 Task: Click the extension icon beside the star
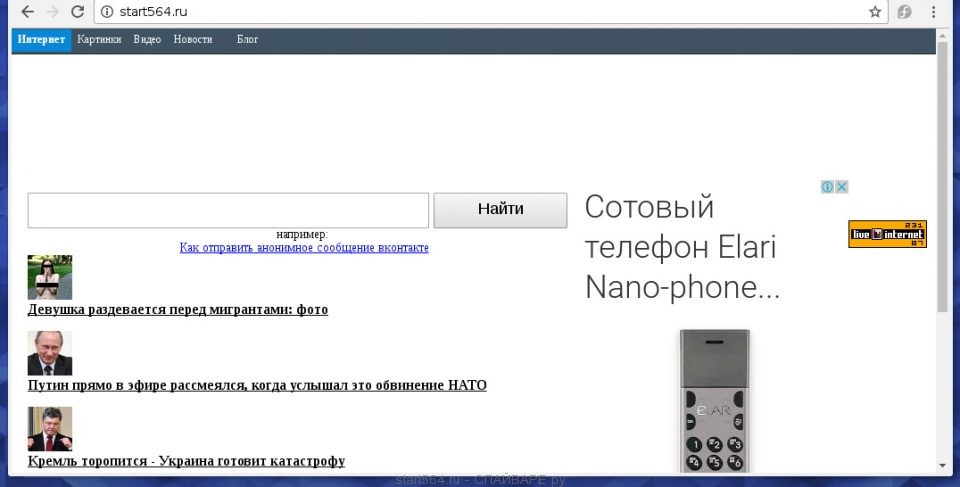pos(904,12)
